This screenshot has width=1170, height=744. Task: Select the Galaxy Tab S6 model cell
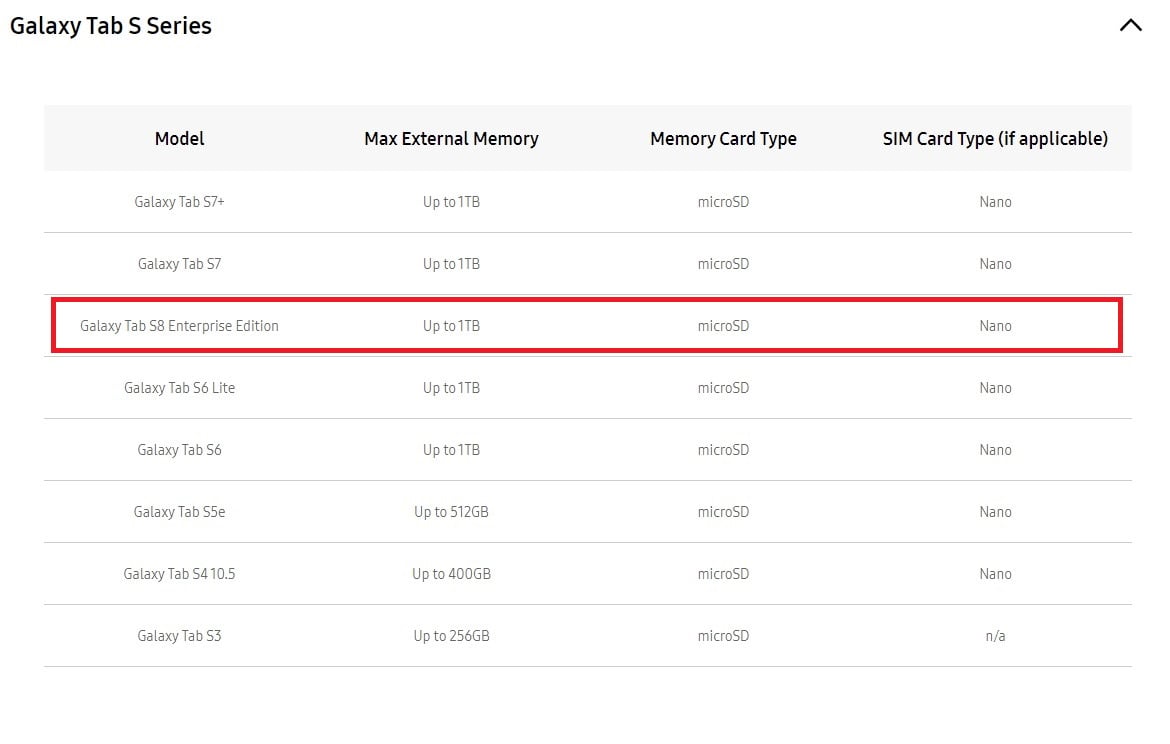click(179, 450)
